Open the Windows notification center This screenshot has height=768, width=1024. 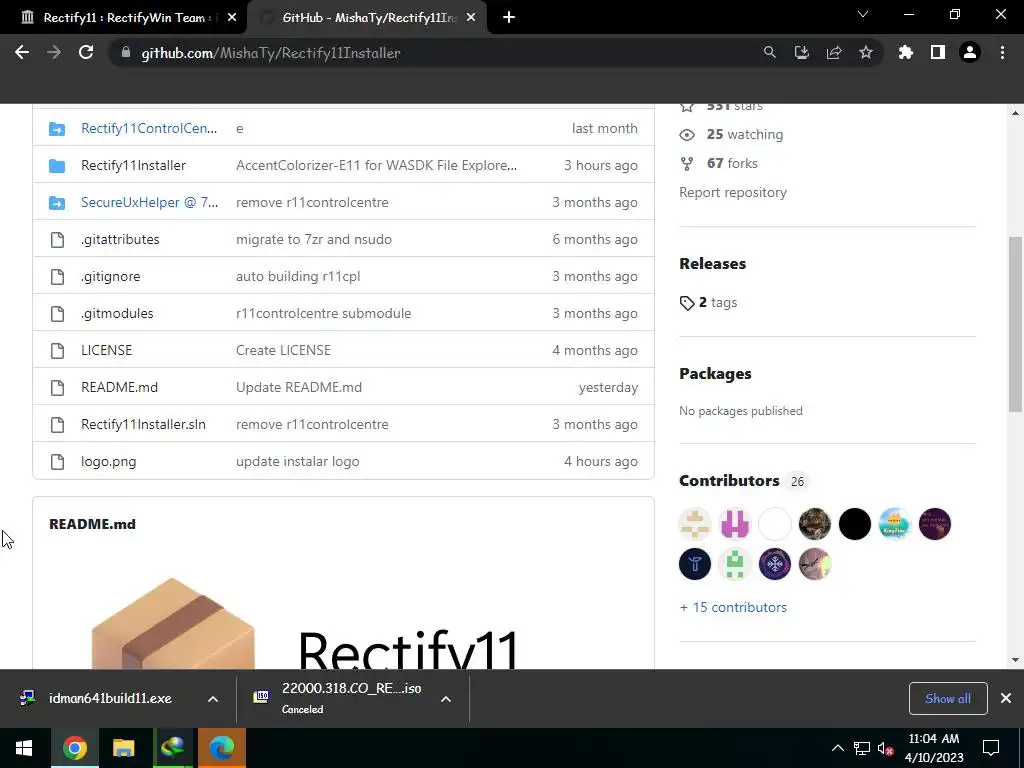point(991,748)
